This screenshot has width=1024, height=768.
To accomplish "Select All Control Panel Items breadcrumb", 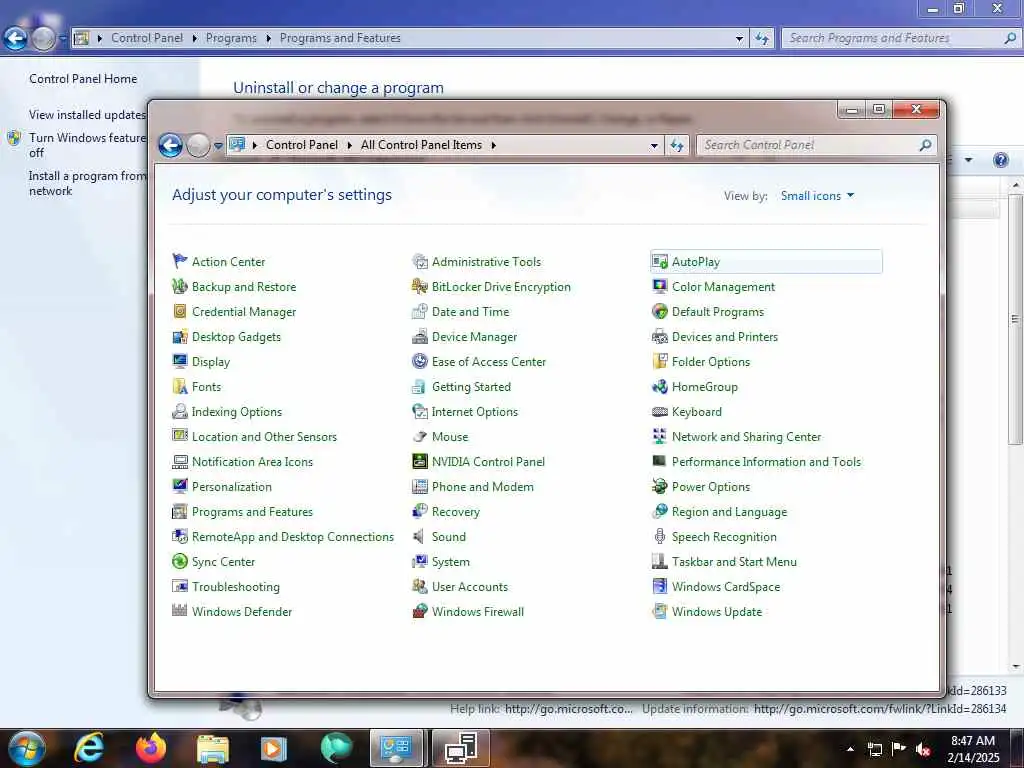I will tap(421, 145).
